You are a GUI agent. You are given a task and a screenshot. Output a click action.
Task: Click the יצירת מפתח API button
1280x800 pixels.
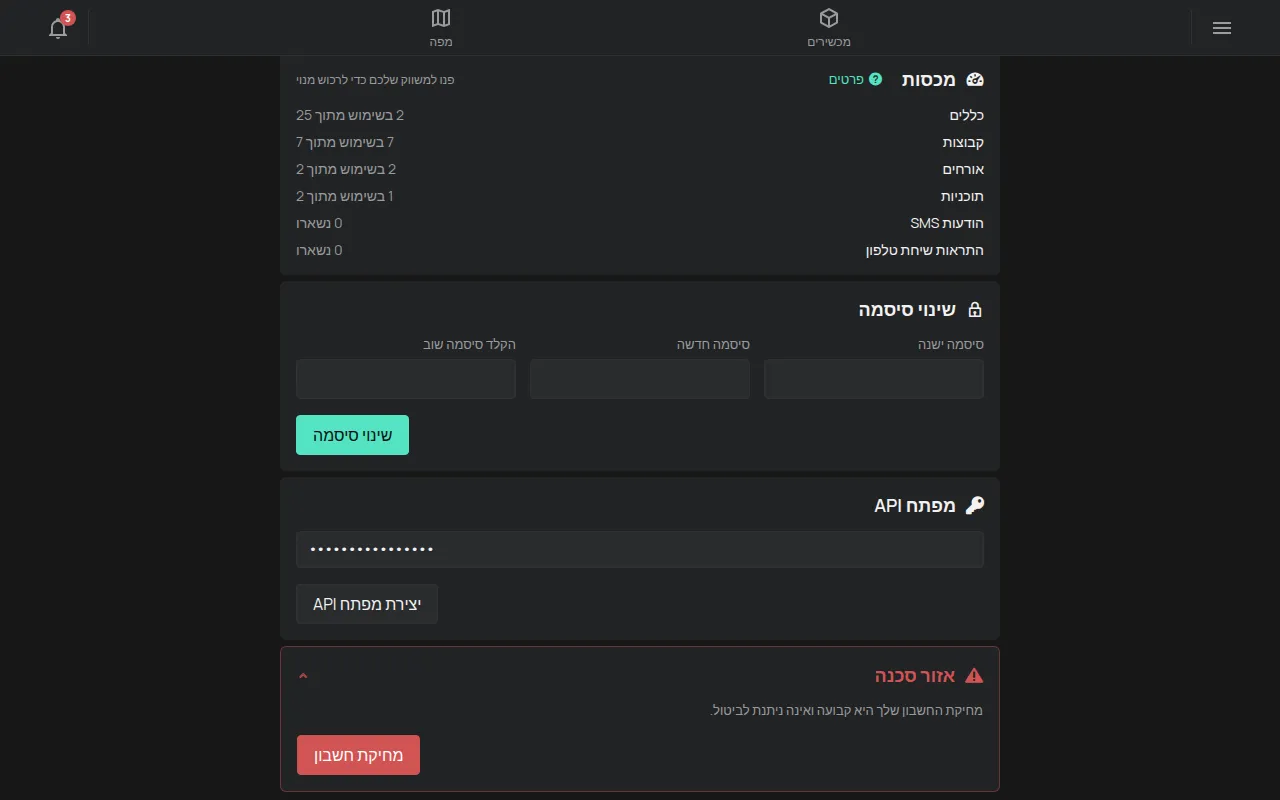[367, 604]
